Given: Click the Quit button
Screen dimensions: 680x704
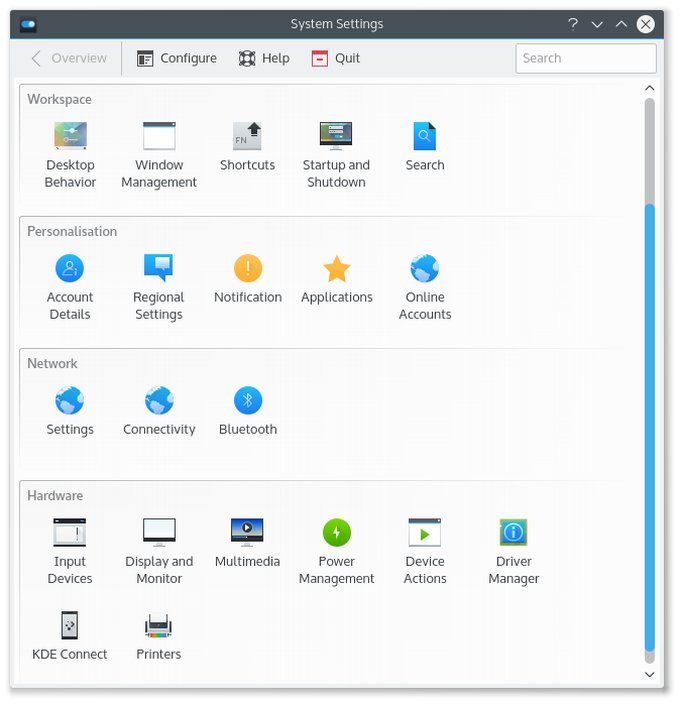Looking at the screenshot, I should (x=336, y=58).
